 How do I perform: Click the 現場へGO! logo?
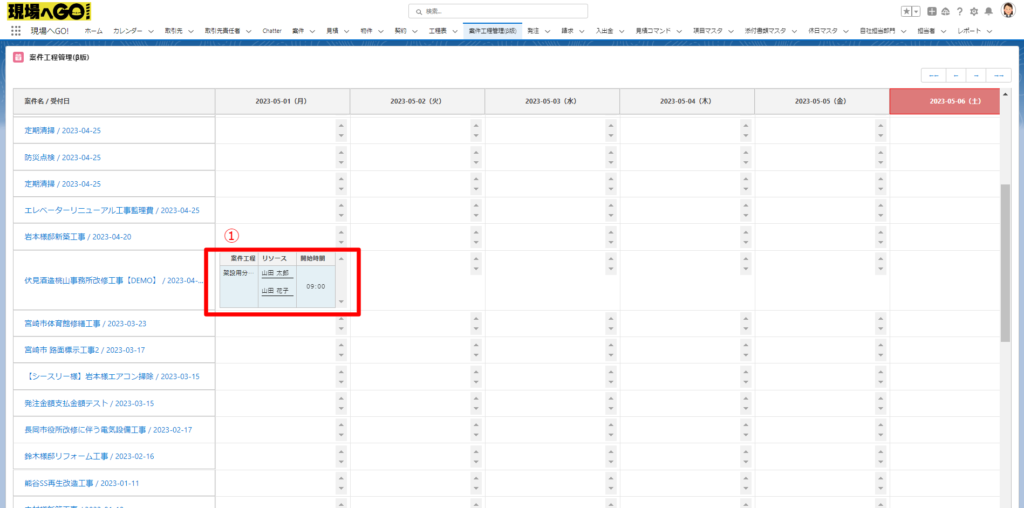(x=50, y=11)
